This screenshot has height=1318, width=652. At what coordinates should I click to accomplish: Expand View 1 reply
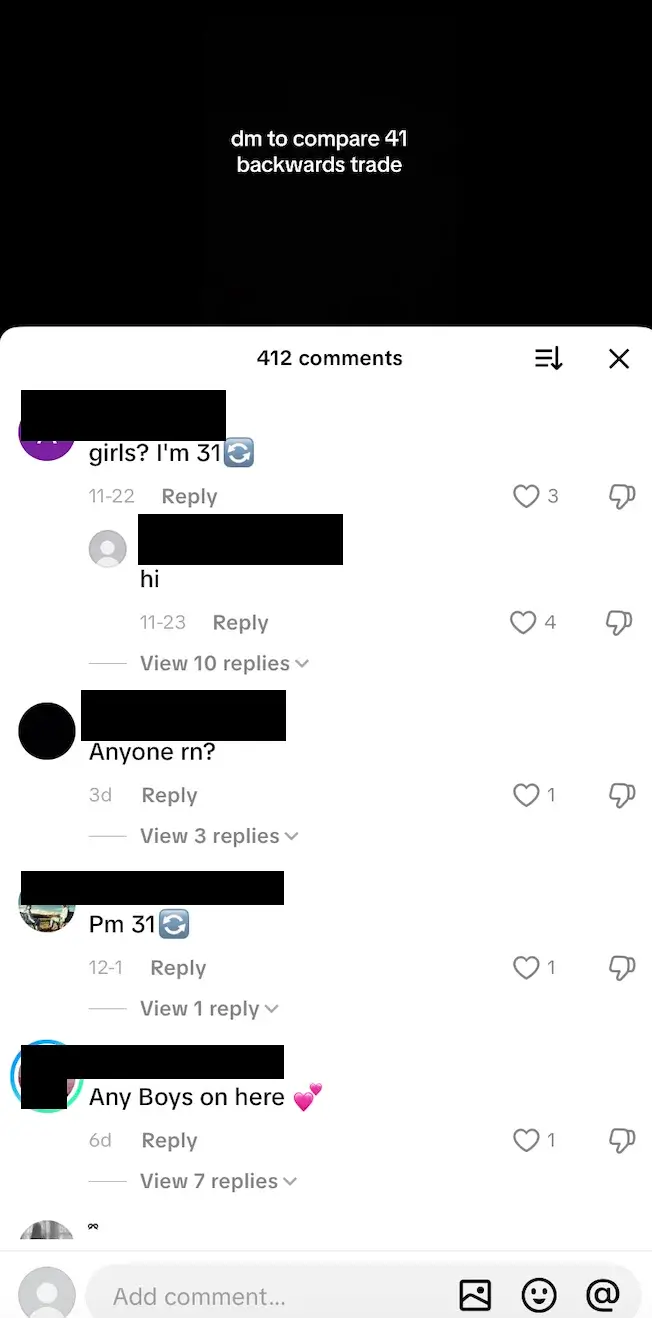209,1009
